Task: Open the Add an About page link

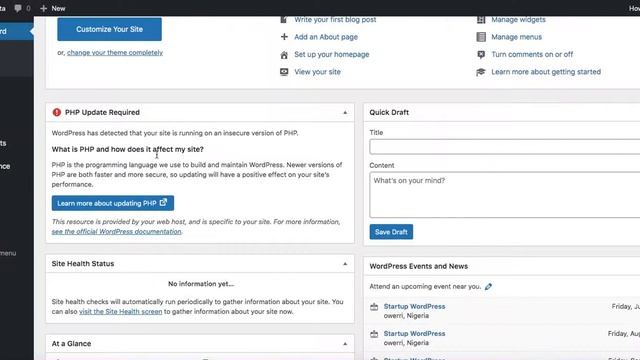Action: 326,37
